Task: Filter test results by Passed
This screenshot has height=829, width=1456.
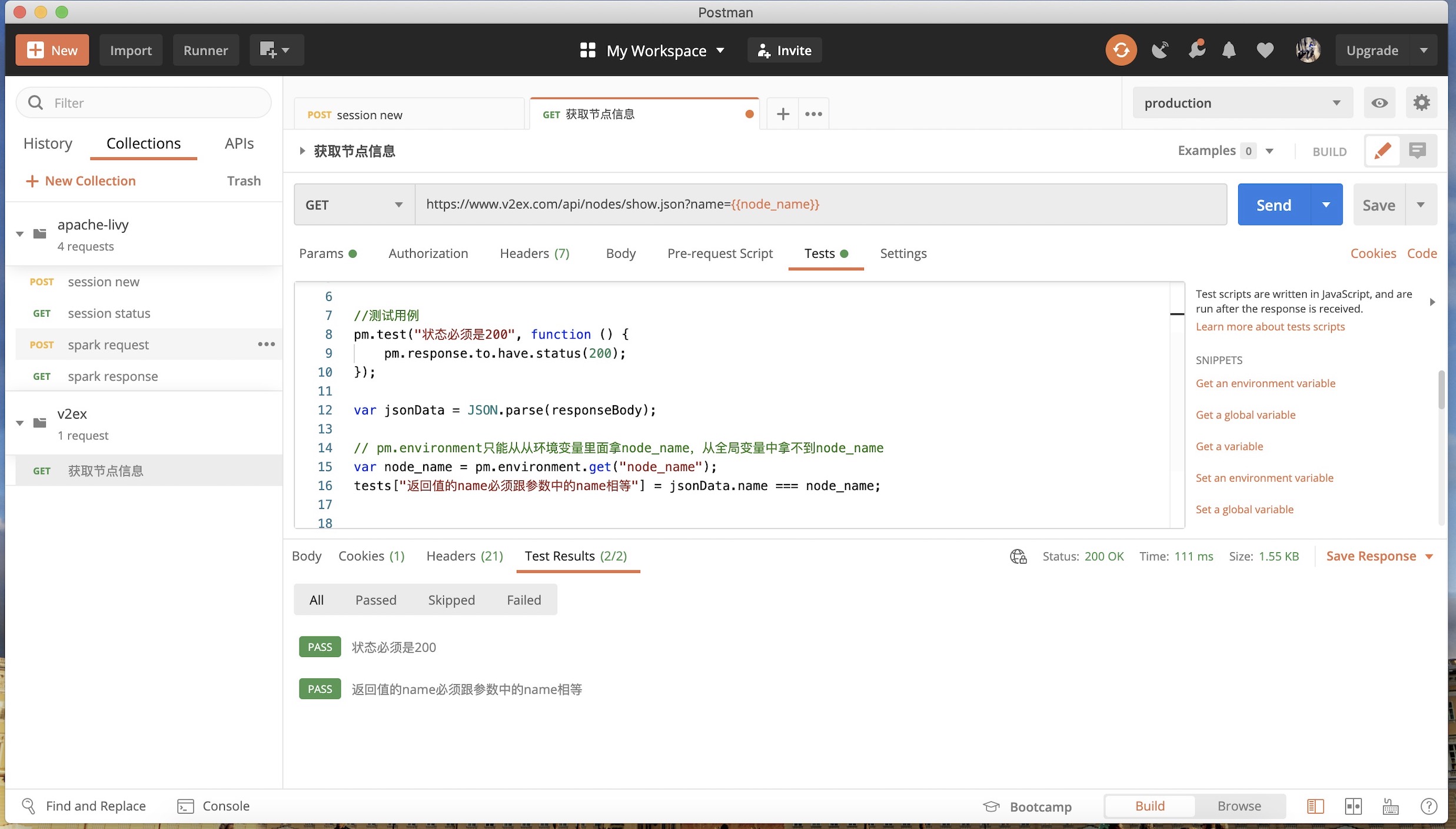Action: (x=375, y=600)
